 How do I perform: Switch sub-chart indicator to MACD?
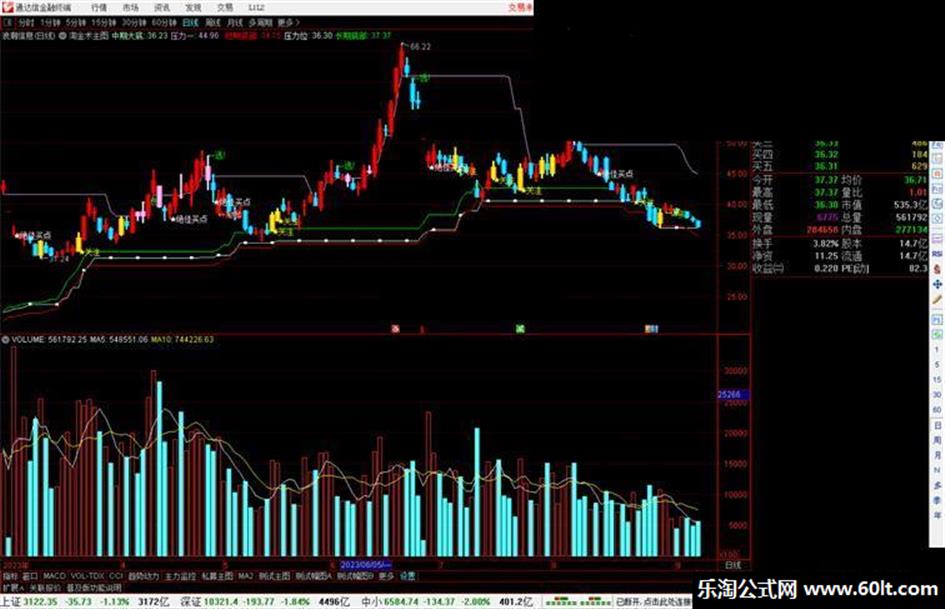tap(54, 576)
